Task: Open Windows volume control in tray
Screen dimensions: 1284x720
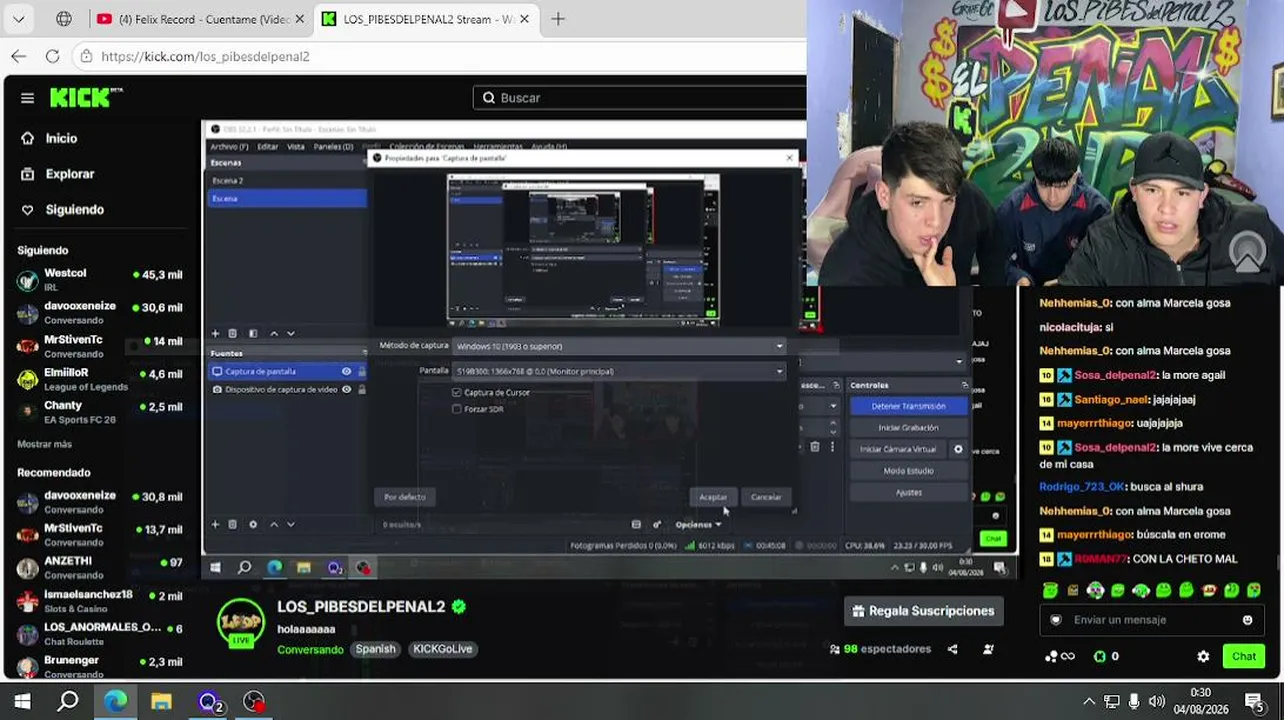Action: tap(1157, 701)
